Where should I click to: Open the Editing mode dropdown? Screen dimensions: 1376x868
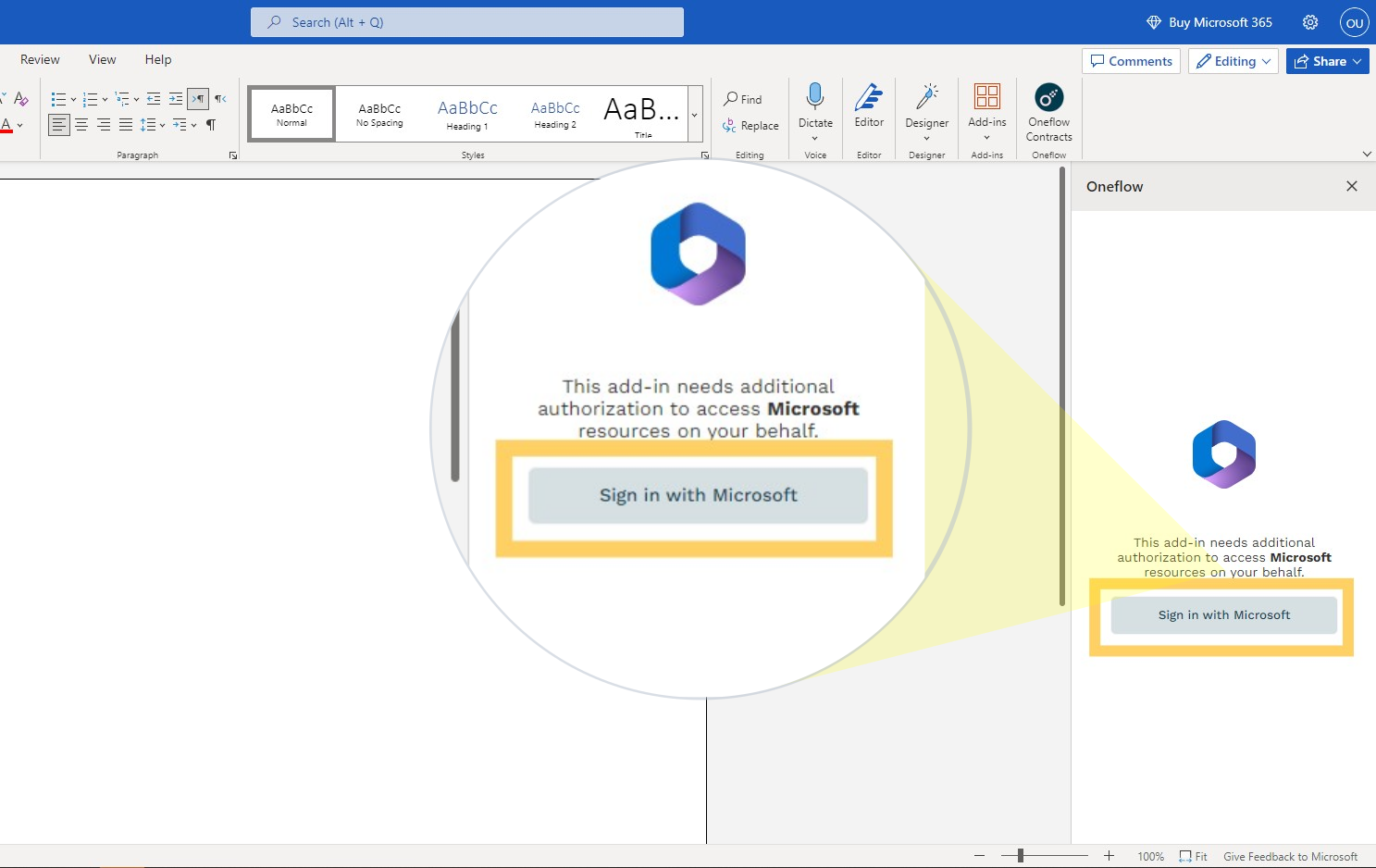click(1233, 61)
